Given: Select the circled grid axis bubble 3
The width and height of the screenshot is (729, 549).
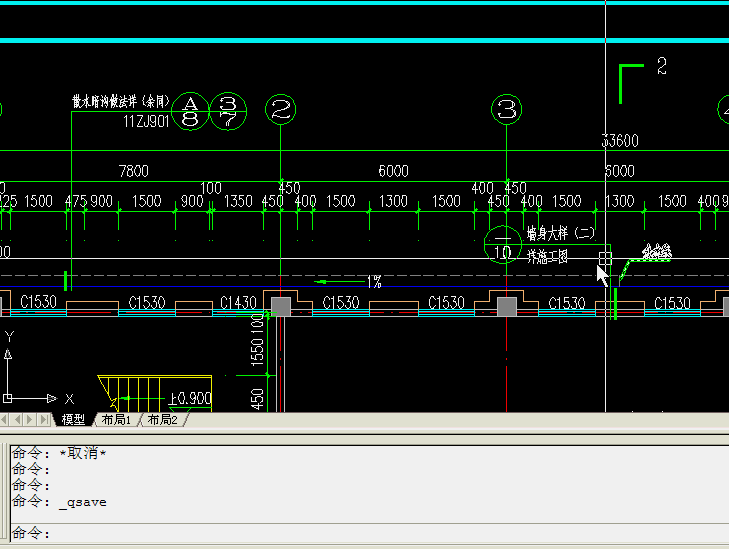Looking at the screenshot, I should coord(507,109).
